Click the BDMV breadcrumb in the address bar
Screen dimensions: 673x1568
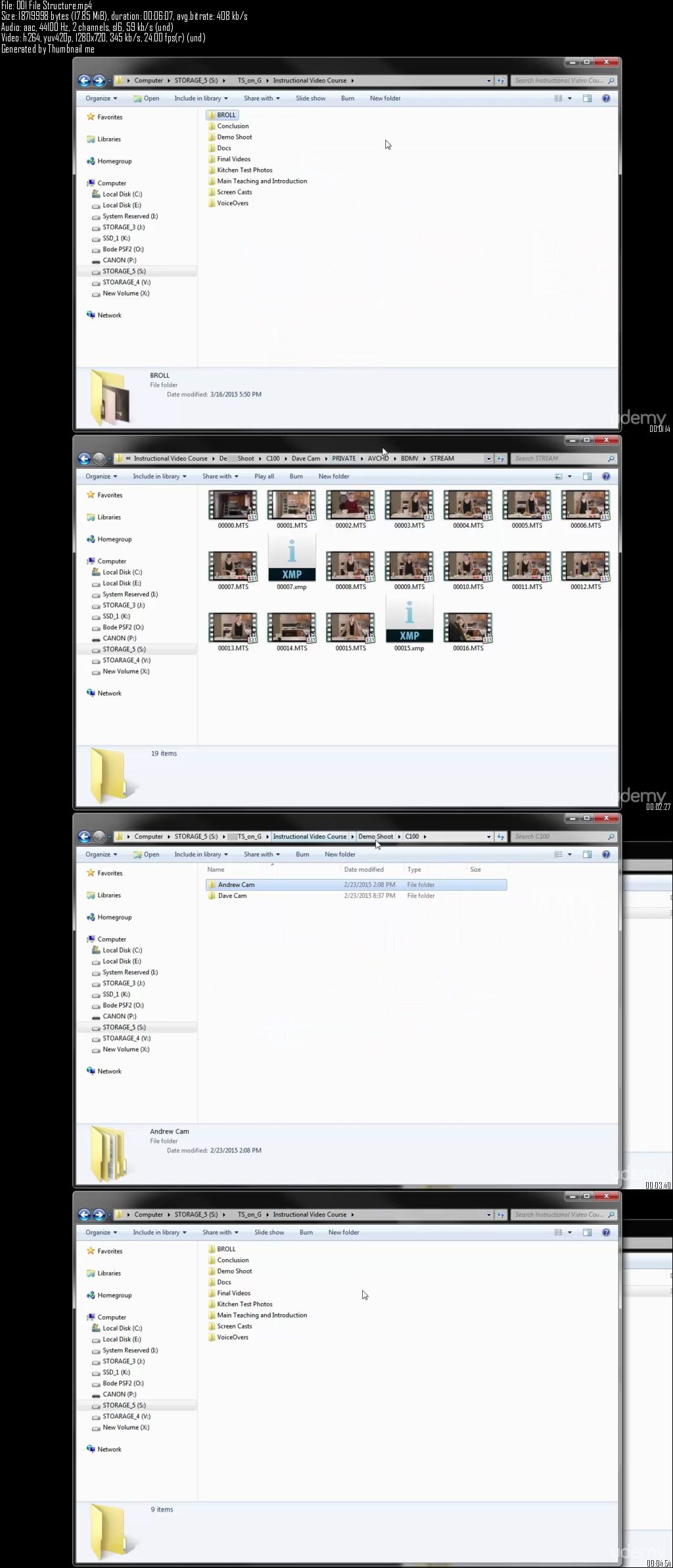409,458
